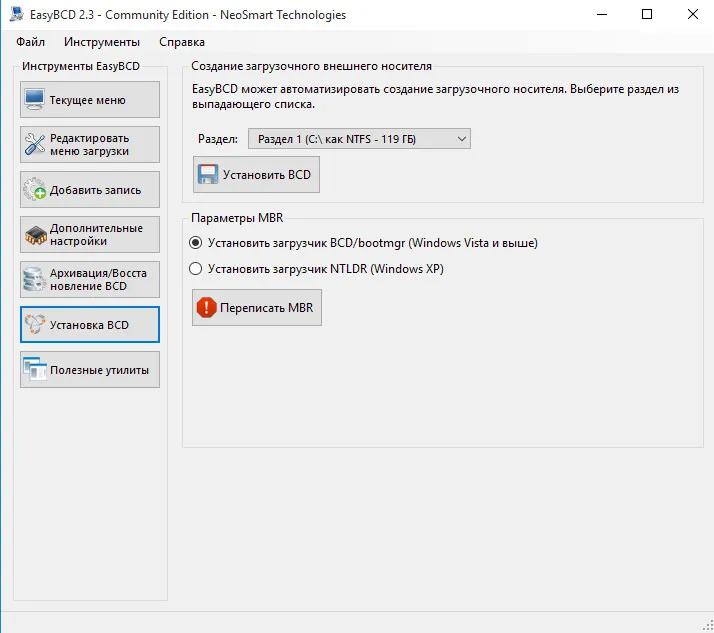Open the Дополнительные настройки section

90,235
